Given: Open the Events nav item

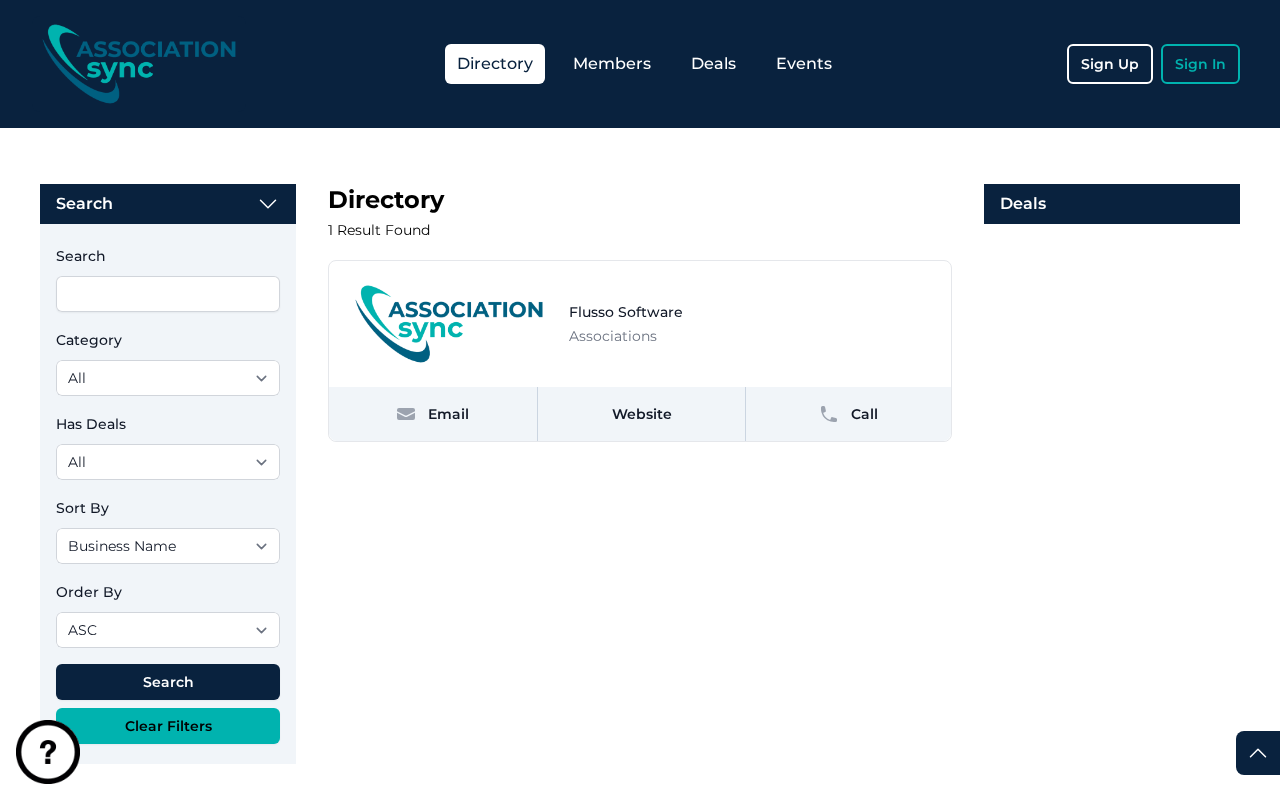Looking at the screenshot, I should click(x=804, y=64).
